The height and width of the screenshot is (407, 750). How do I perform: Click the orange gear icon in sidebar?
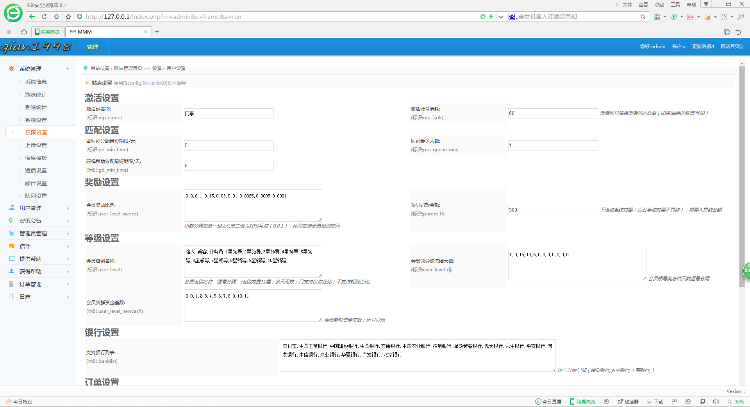tap(11, 68)
